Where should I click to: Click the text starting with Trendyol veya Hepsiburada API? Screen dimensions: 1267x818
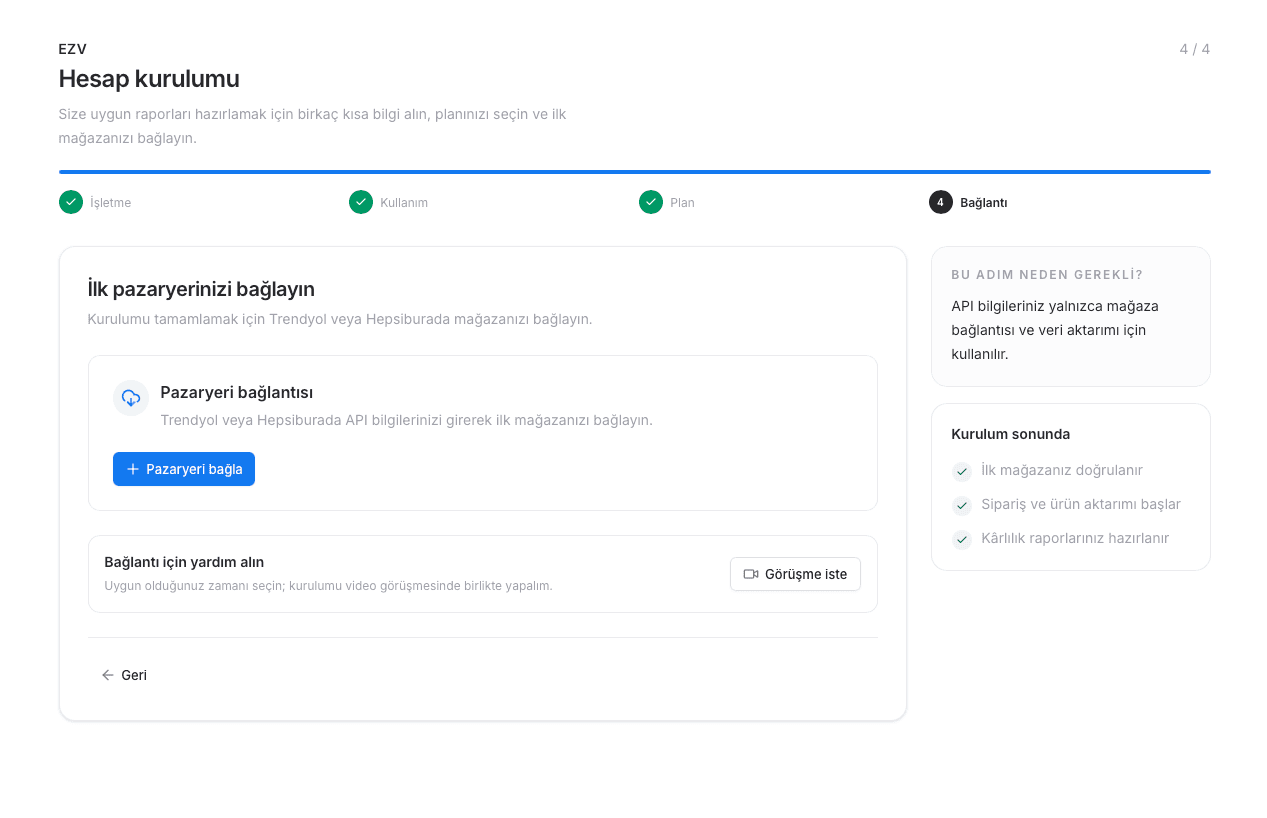[x=407, y=420]
